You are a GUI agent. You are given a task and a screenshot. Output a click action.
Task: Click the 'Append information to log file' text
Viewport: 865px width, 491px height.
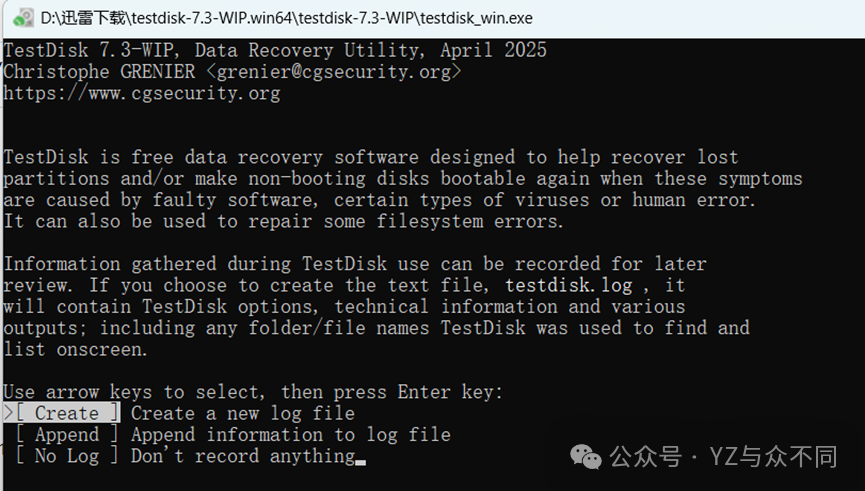click(x=290, y=435)
